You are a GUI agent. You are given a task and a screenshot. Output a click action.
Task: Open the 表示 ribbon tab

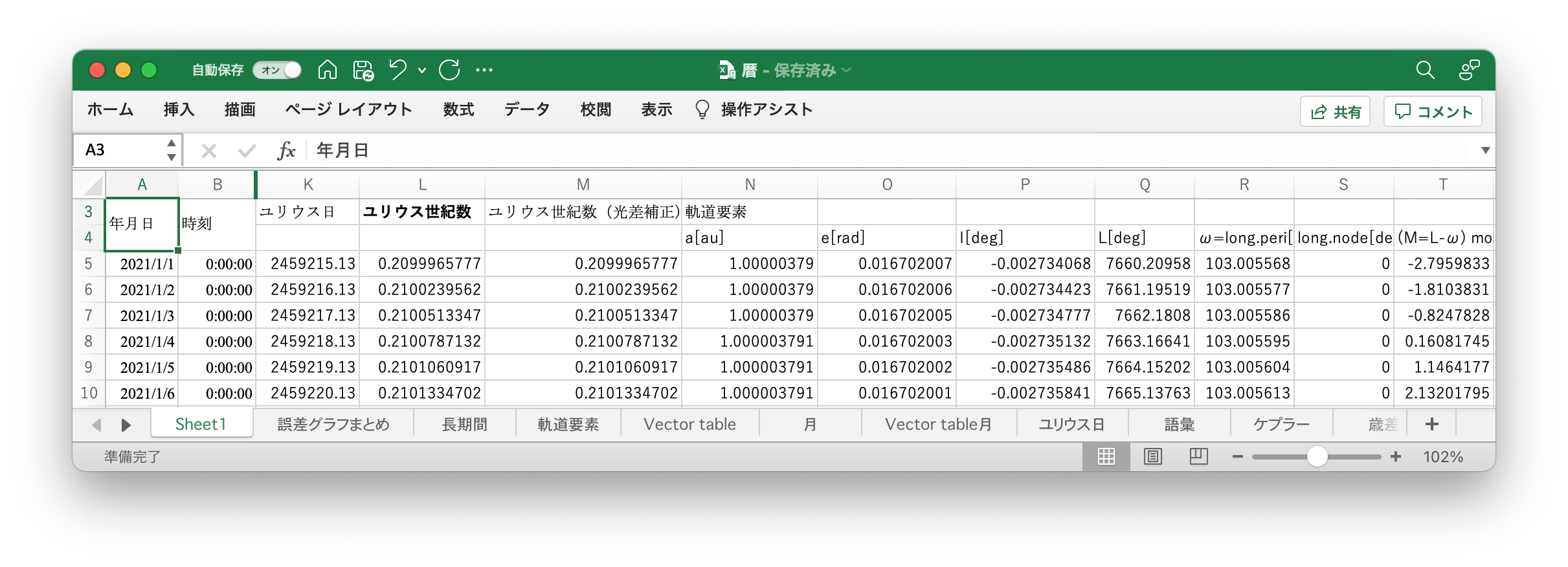point(656,109)
